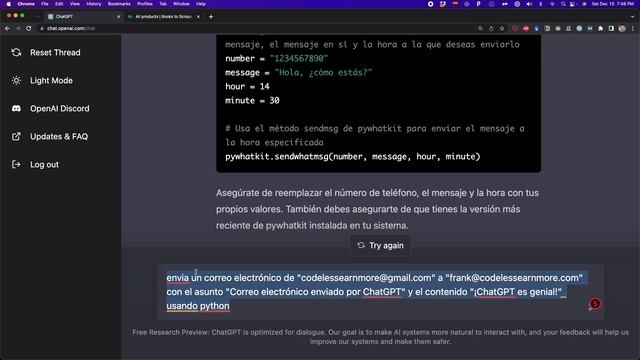Screen dimensions: 640x360
Task: Click the Wi-Fi icon in the menu bar
Action: [x=552, y=4]
